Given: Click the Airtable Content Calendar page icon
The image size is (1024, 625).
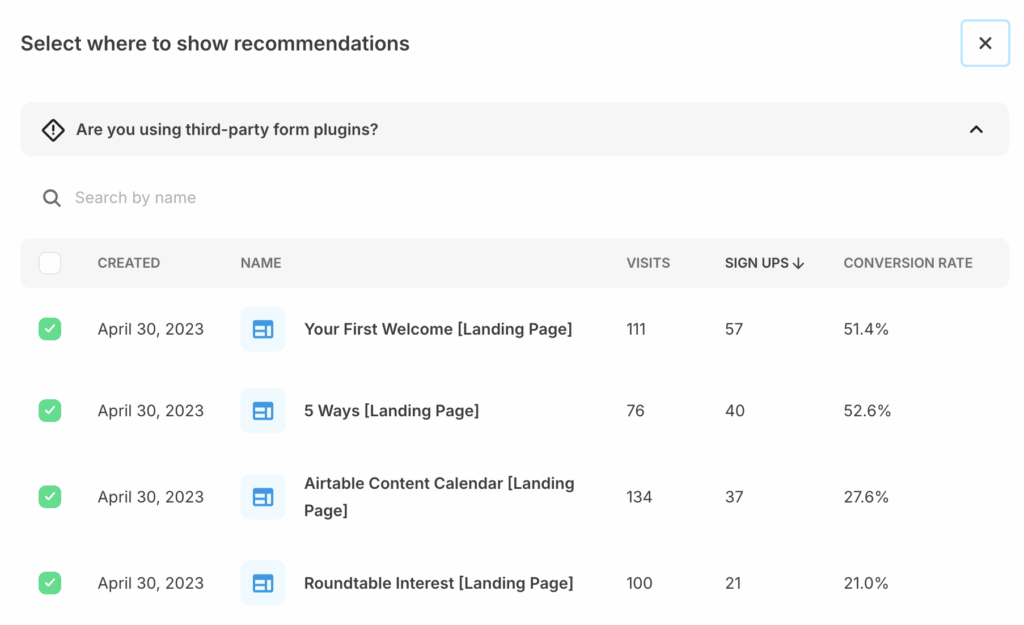Looking at the screenshot, I should (x=263, y=497).
